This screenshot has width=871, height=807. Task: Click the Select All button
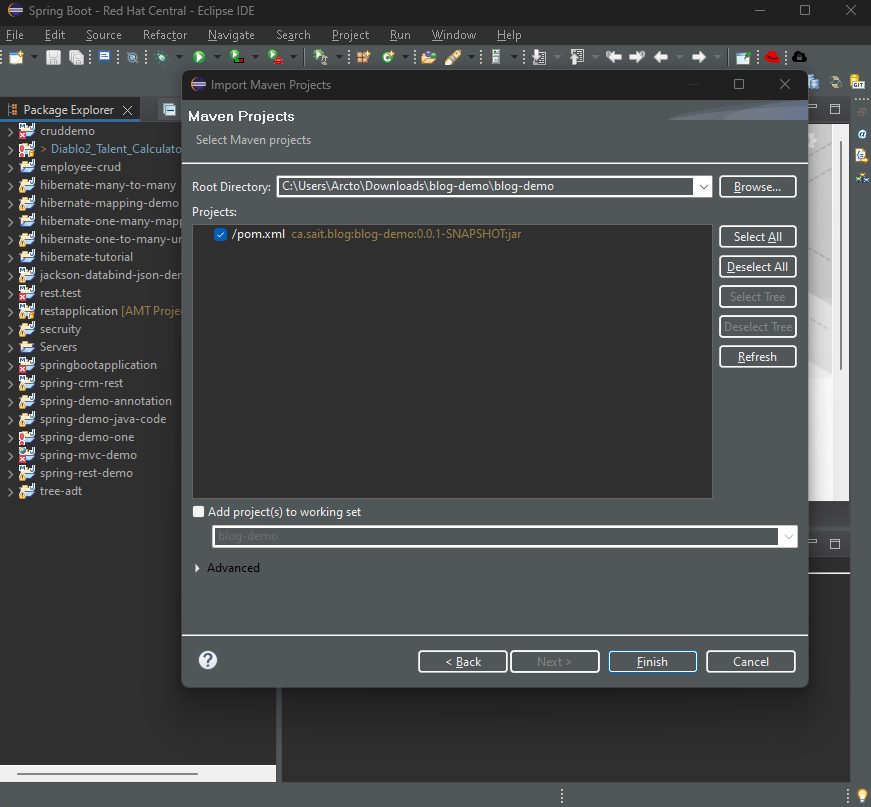click(757, 237)
